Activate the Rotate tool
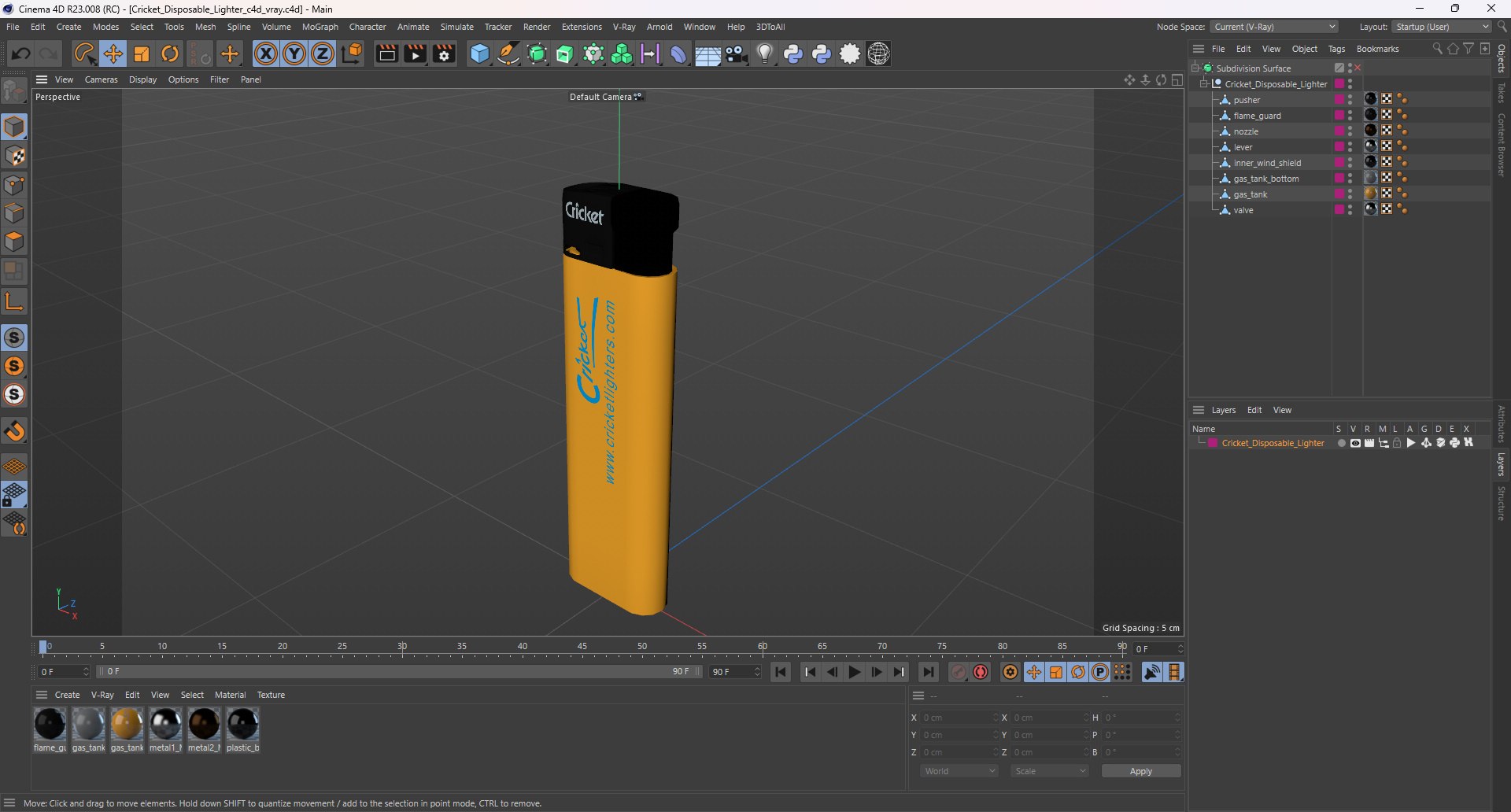 170,54
